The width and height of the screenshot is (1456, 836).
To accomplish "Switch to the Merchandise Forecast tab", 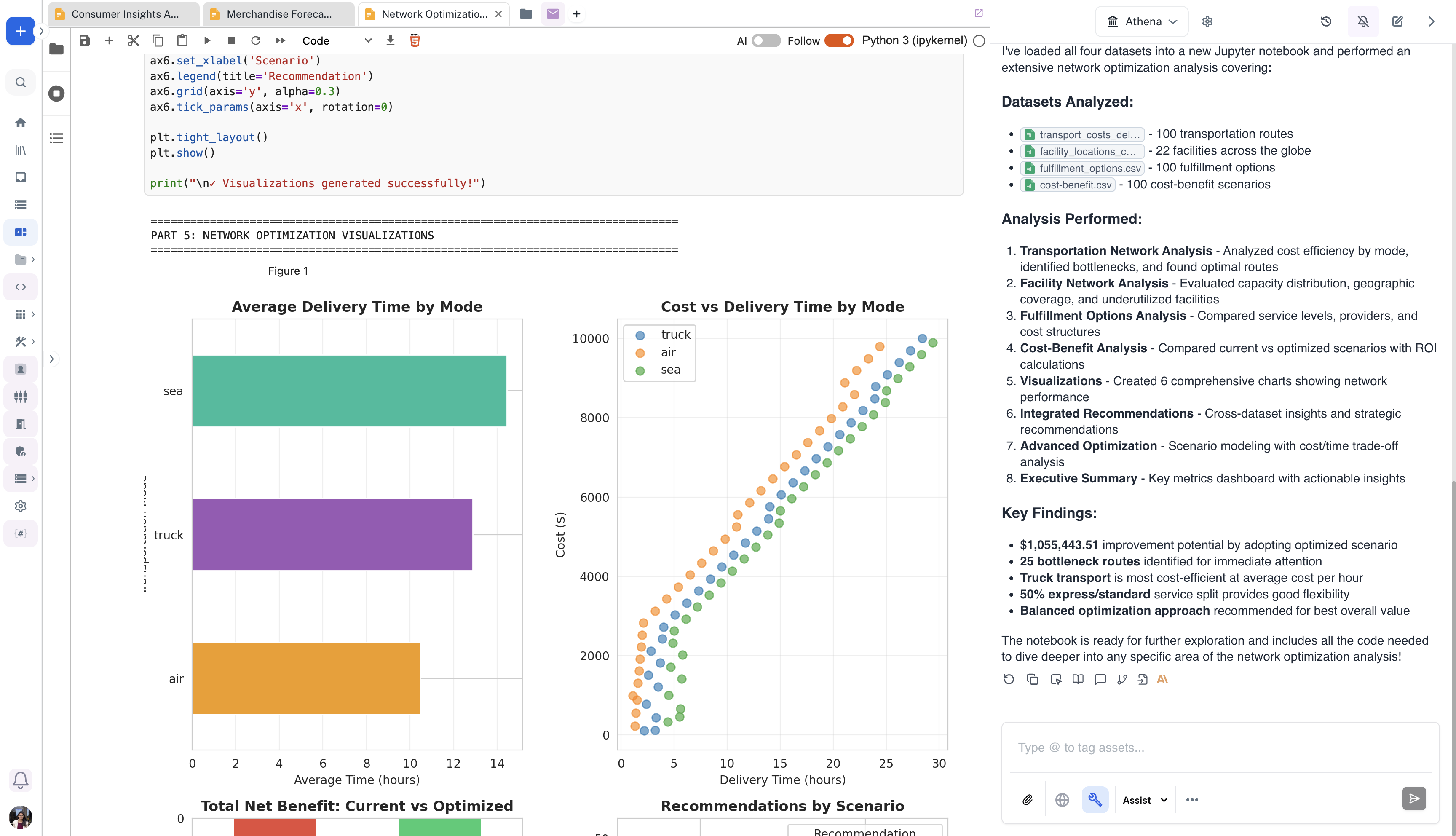I will pos(279,14).
